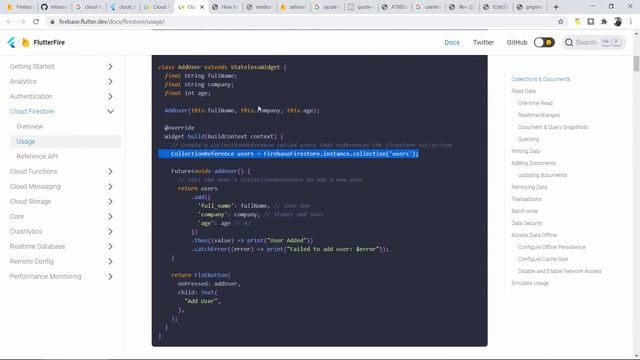Close the active Cloud Firestore tab
640x360 pixels.
pyautogui.click(x=202, y=7)
